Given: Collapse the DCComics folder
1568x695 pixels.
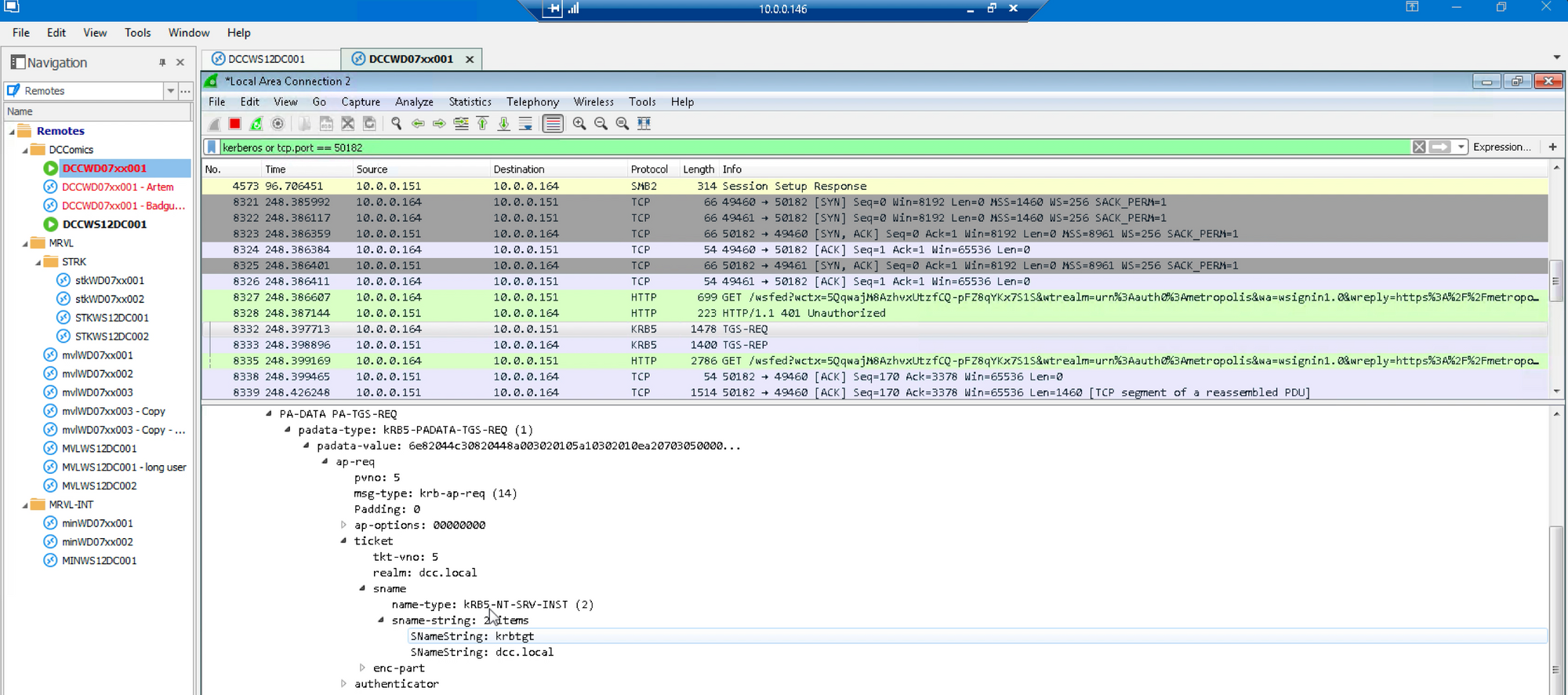Looking at the screenshot, I should [24, 150].
